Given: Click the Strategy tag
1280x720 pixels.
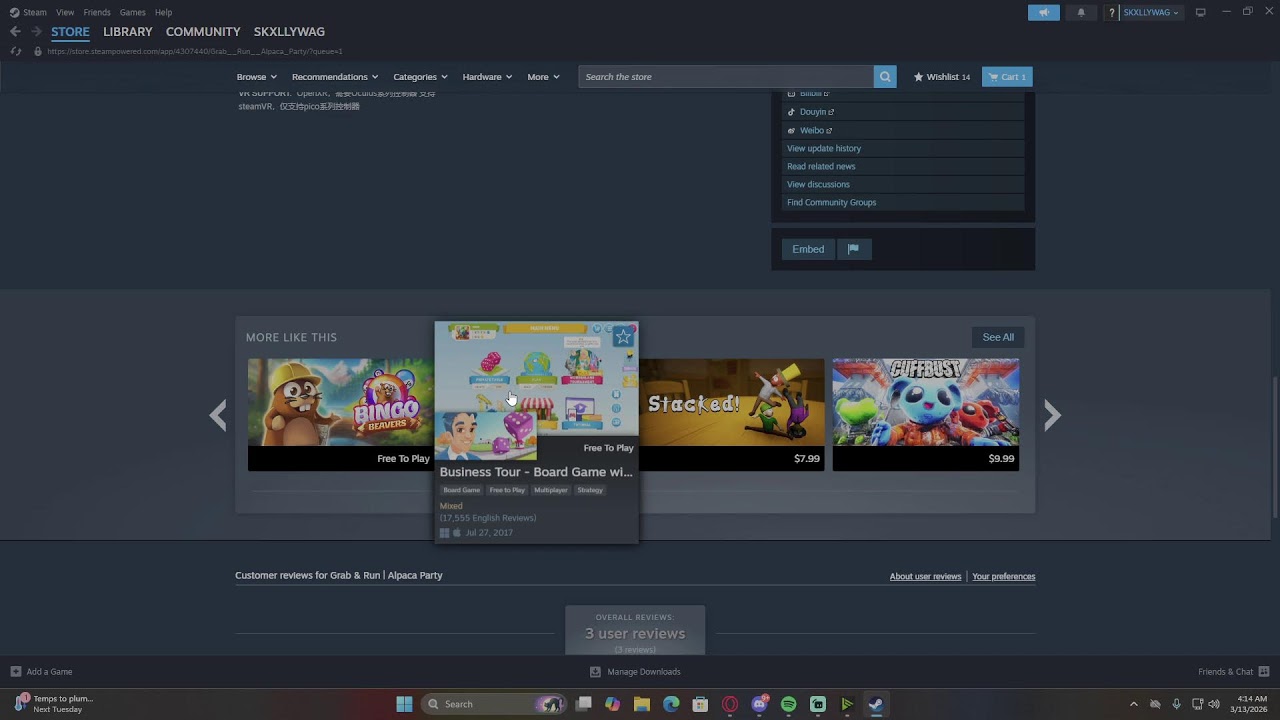Looking at the screenshot, I should click(x=590, y=490).
